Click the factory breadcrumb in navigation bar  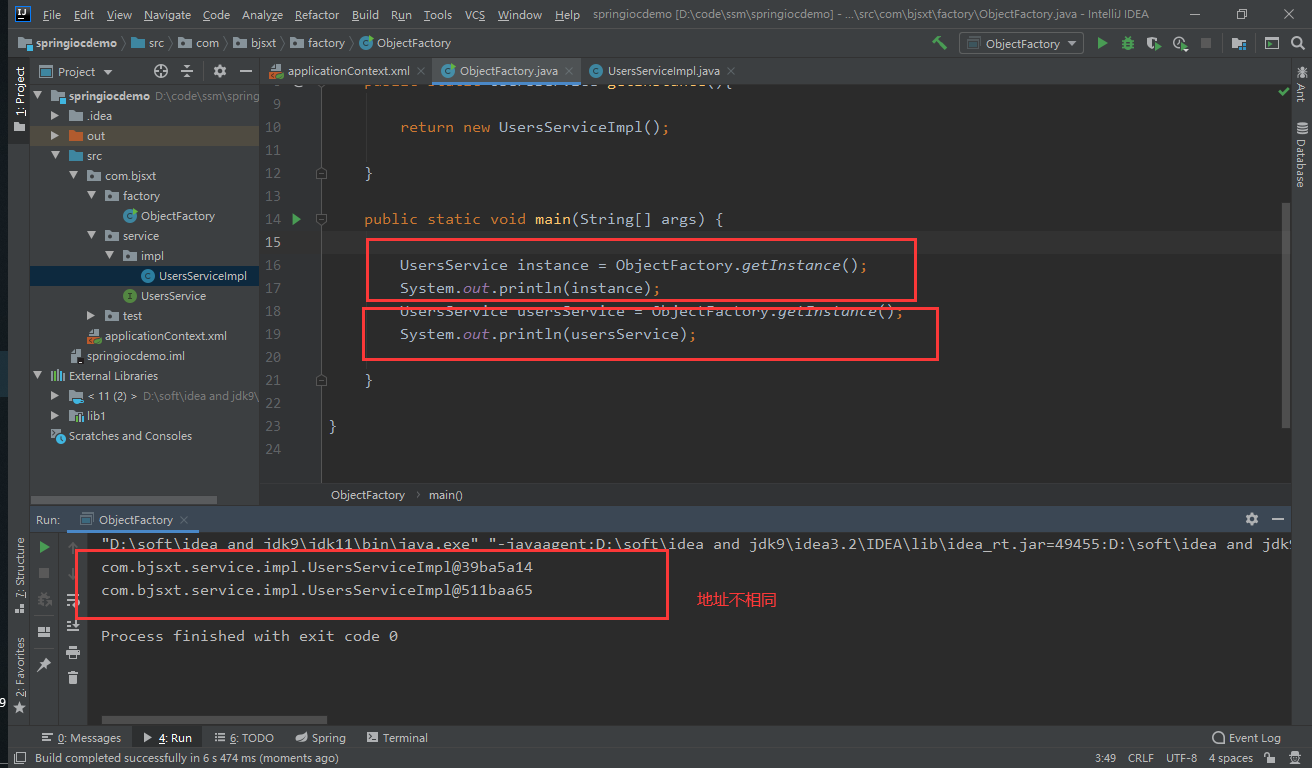click(317, 43)
